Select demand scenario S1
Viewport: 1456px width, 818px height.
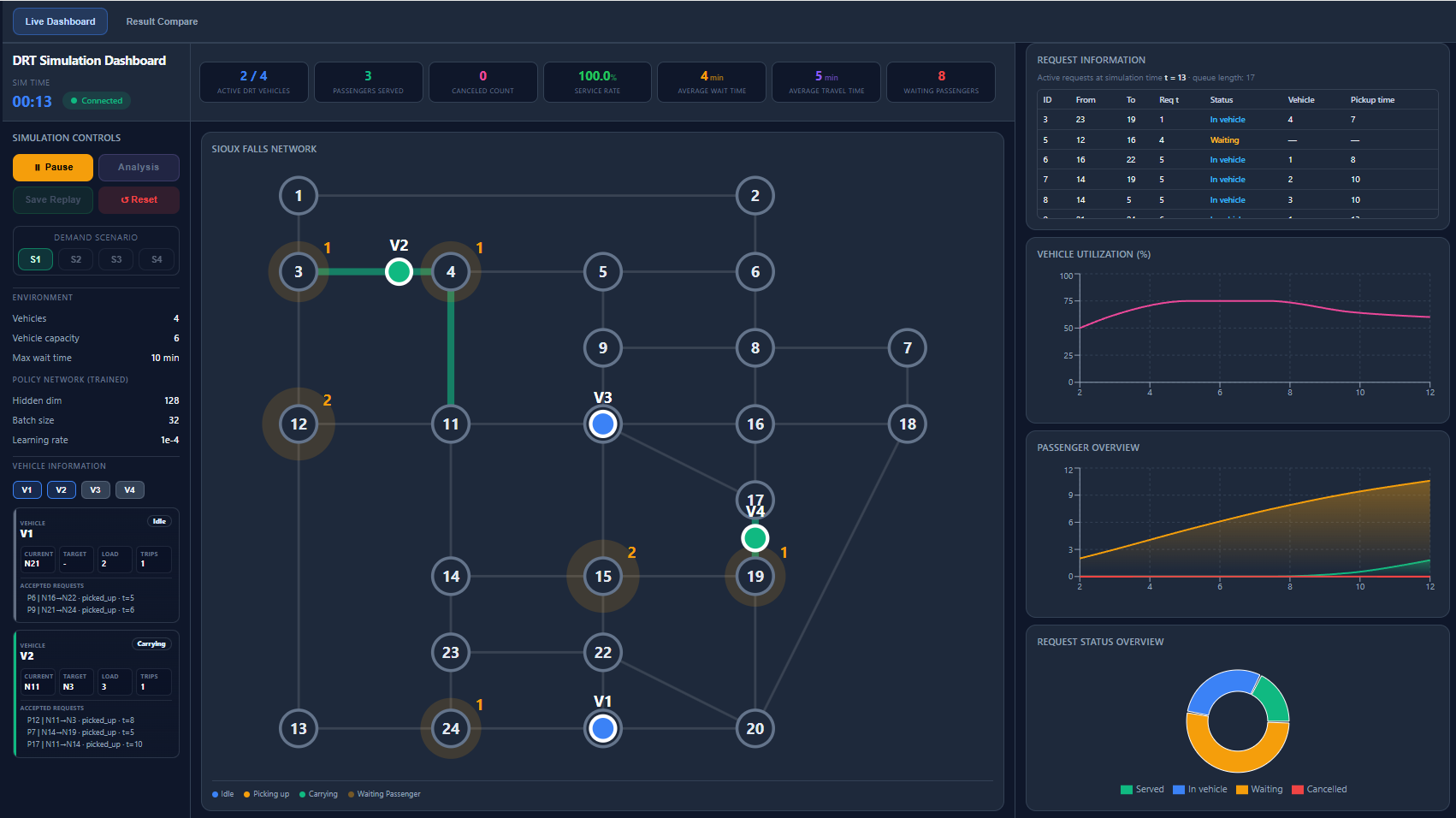[x=35, y=259]
